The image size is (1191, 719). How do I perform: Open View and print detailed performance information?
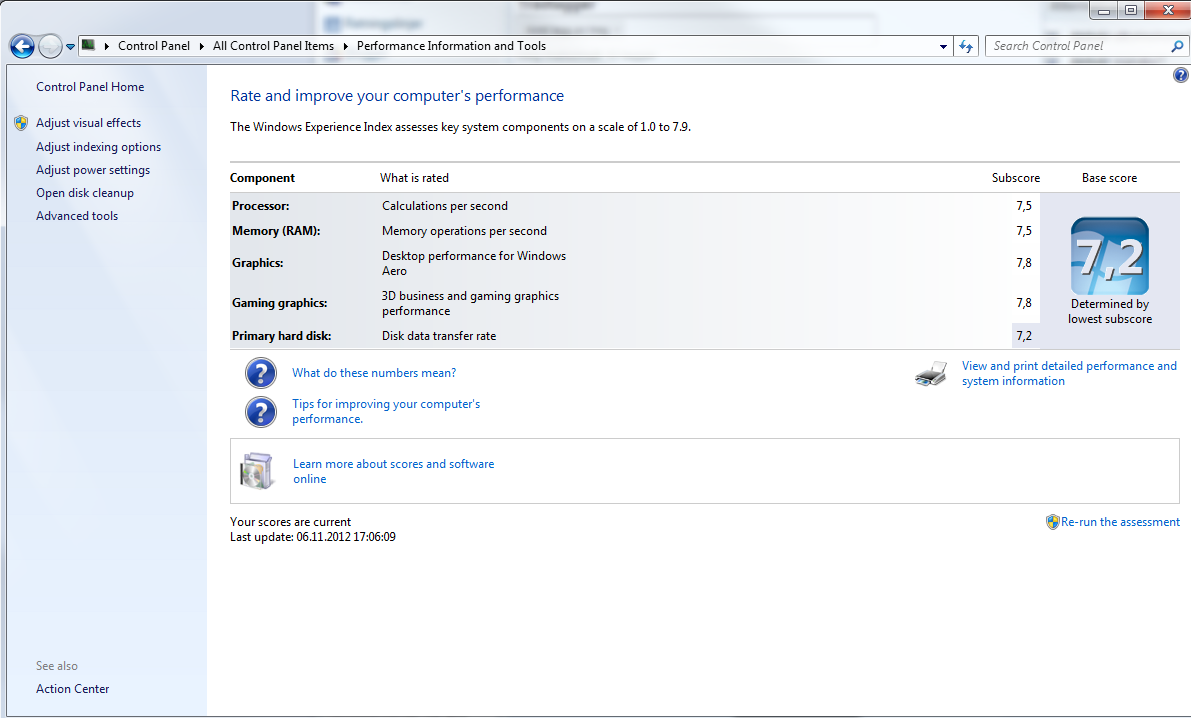(x=1069, y=374)
